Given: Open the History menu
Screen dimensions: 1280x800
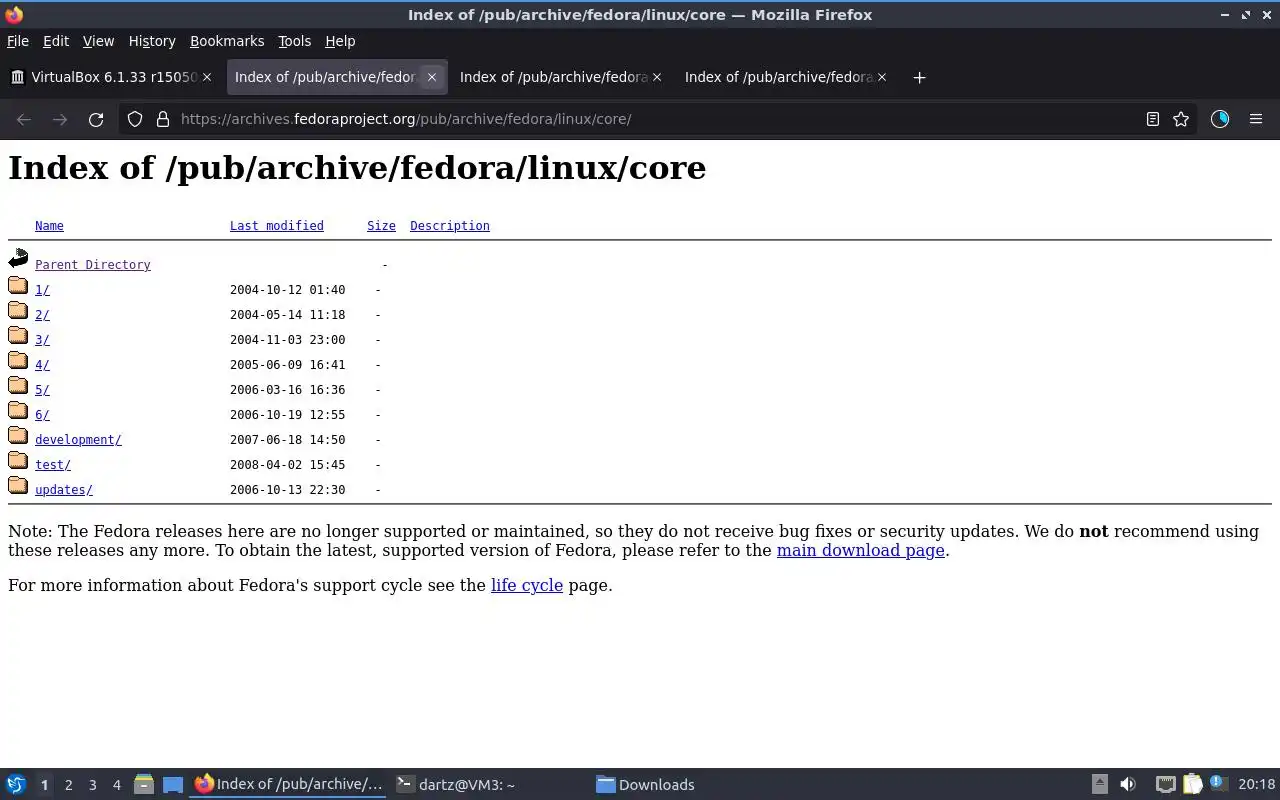Looking at the screenshot, I should 152,41.
